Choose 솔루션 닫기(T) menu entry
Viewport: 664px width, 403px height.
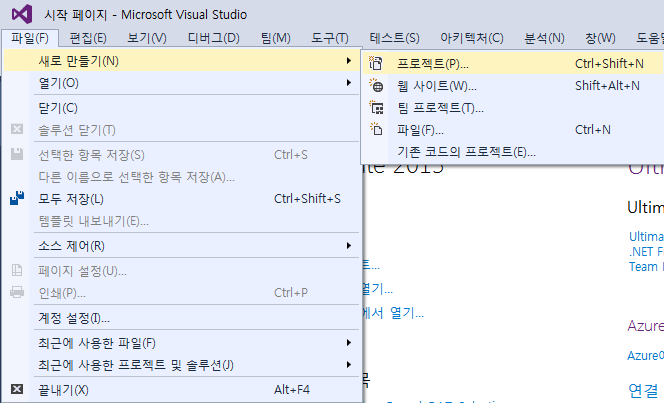(x=182, y=130)
